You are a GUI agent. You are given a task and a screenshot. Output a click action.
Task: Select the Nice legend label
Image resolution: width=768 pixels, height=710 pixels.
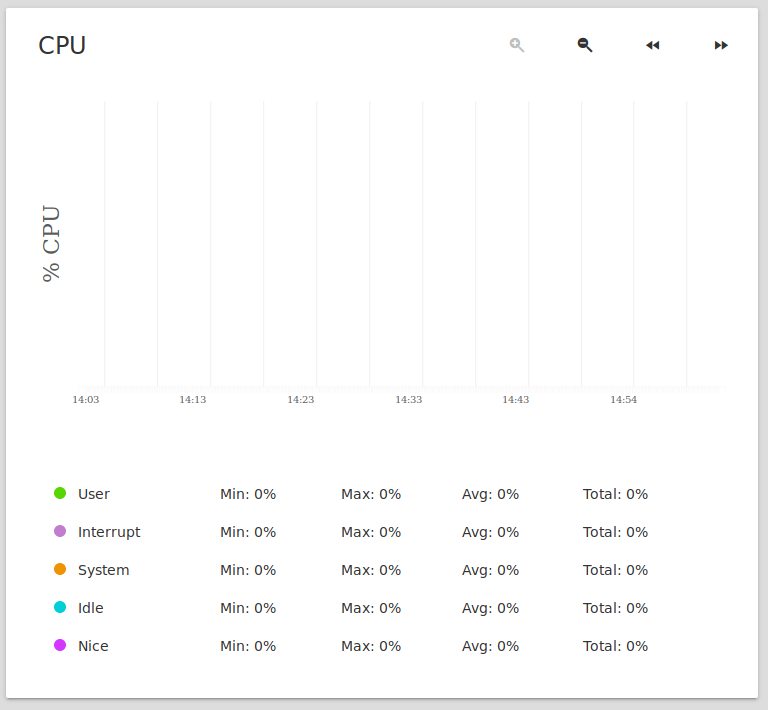point(94,646)
